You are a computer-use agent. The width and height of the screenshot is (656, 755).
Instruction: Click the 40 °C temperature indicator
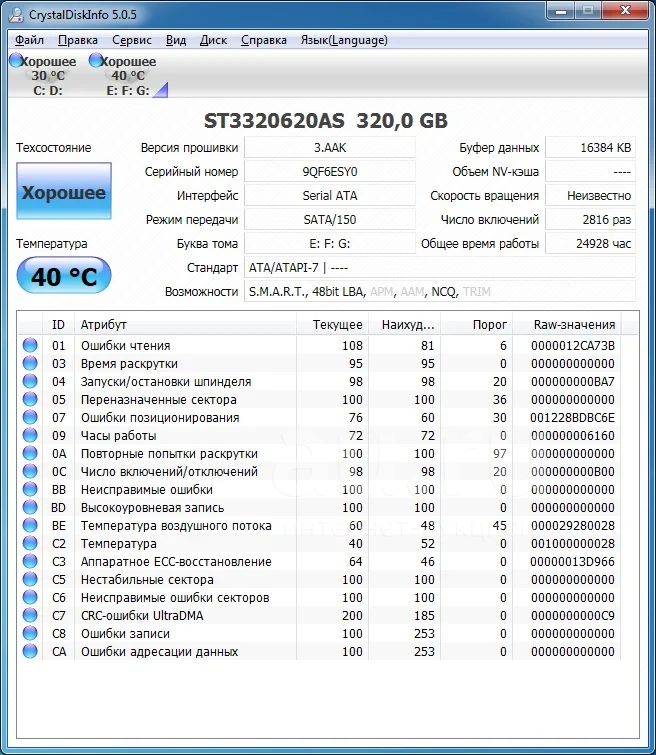tap(64, 276)
